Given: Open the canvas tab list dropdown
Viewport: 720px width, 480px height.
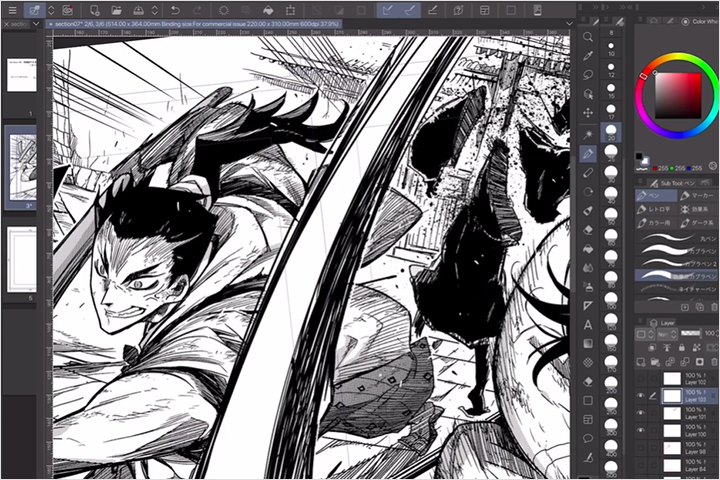Looking at the screenshot, I should pyautogui.click(x=569, y=24).
